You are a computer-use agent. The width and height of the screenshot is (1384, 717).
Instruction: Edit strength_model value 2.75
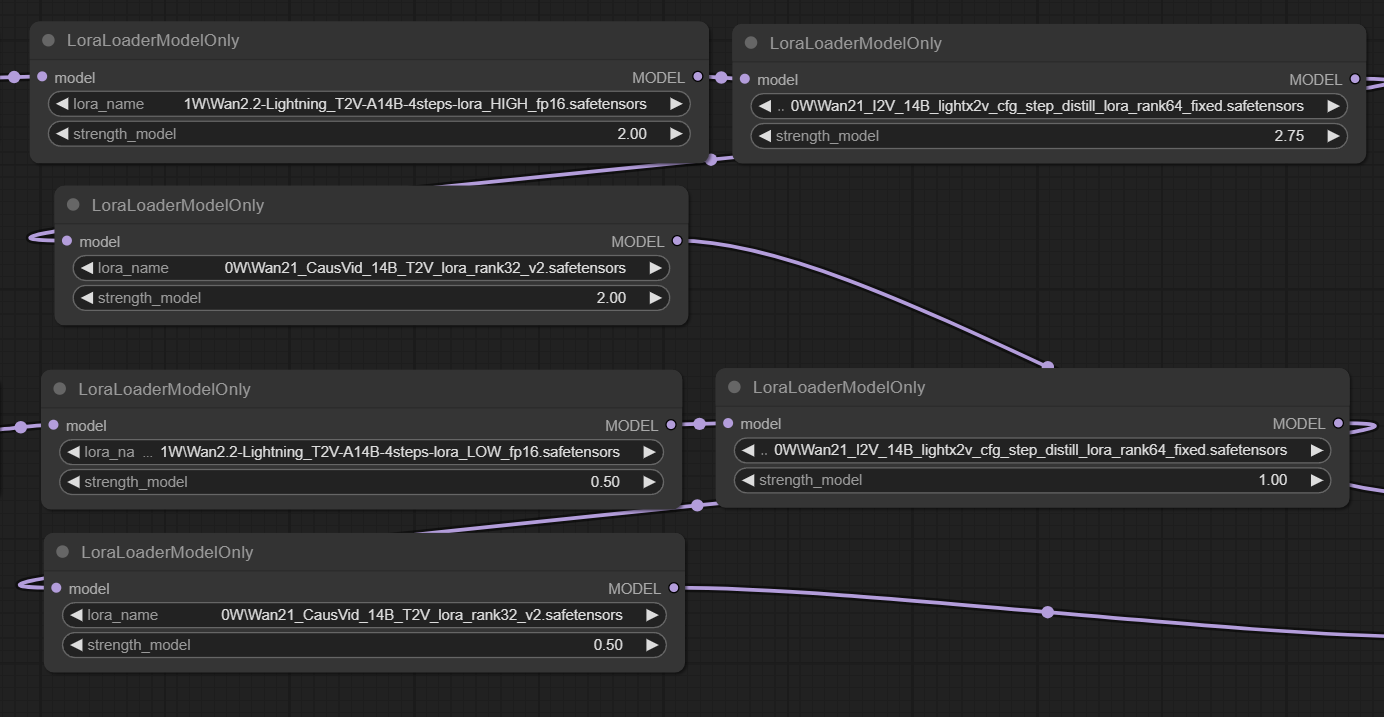1049,136
